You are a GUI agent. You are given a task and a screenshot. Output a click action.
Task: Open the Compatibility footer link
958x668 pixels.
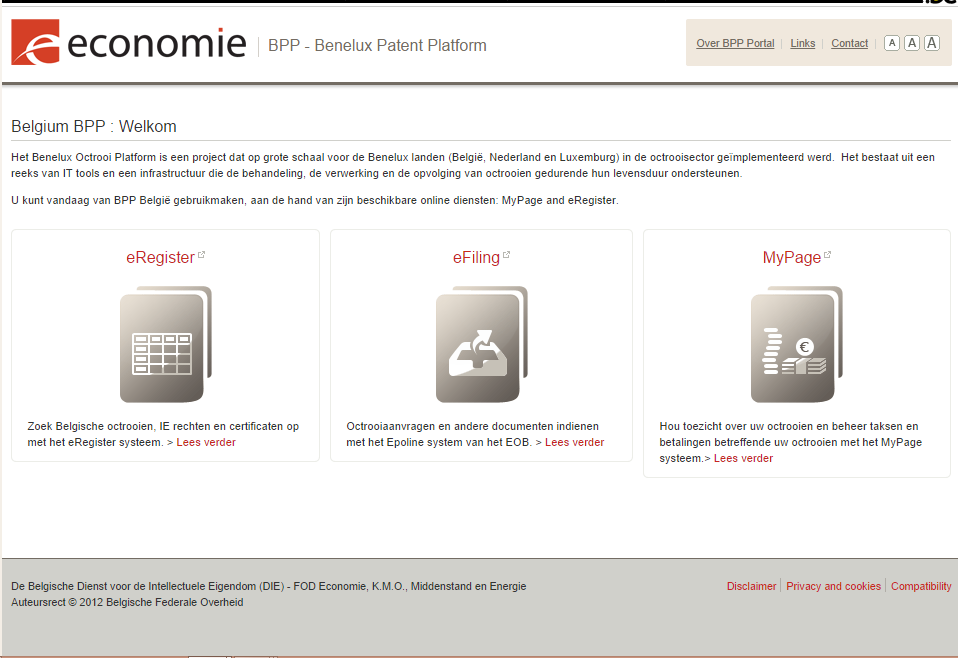(921, 586)
